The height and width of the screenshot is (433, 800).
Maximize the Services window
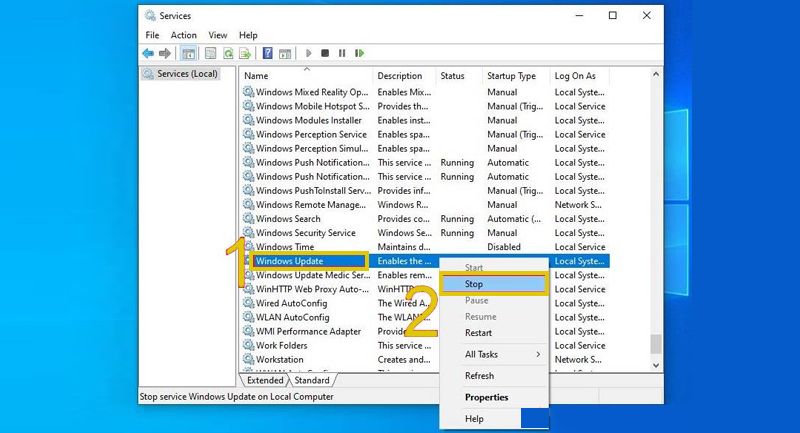pos(613,15)
